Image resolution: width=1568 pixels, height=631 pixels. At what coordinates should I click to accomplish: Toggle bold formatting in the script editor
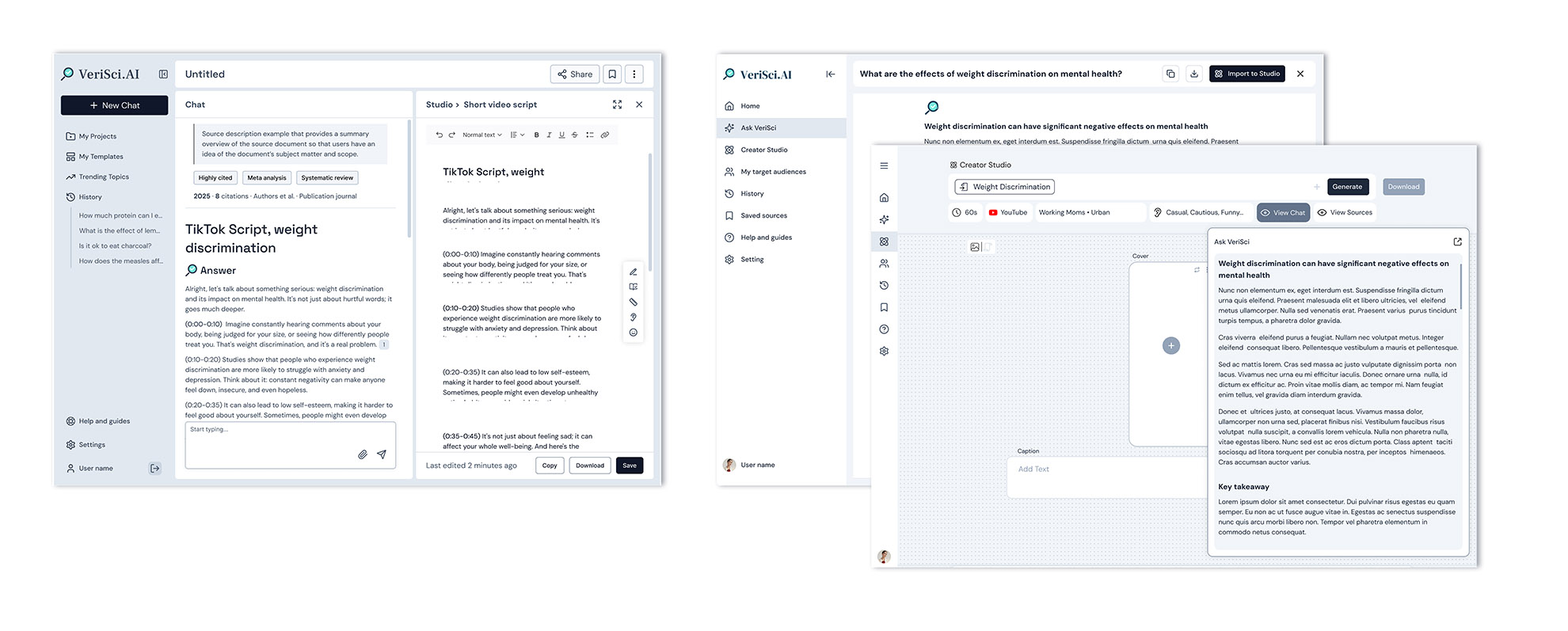[536, 135]
